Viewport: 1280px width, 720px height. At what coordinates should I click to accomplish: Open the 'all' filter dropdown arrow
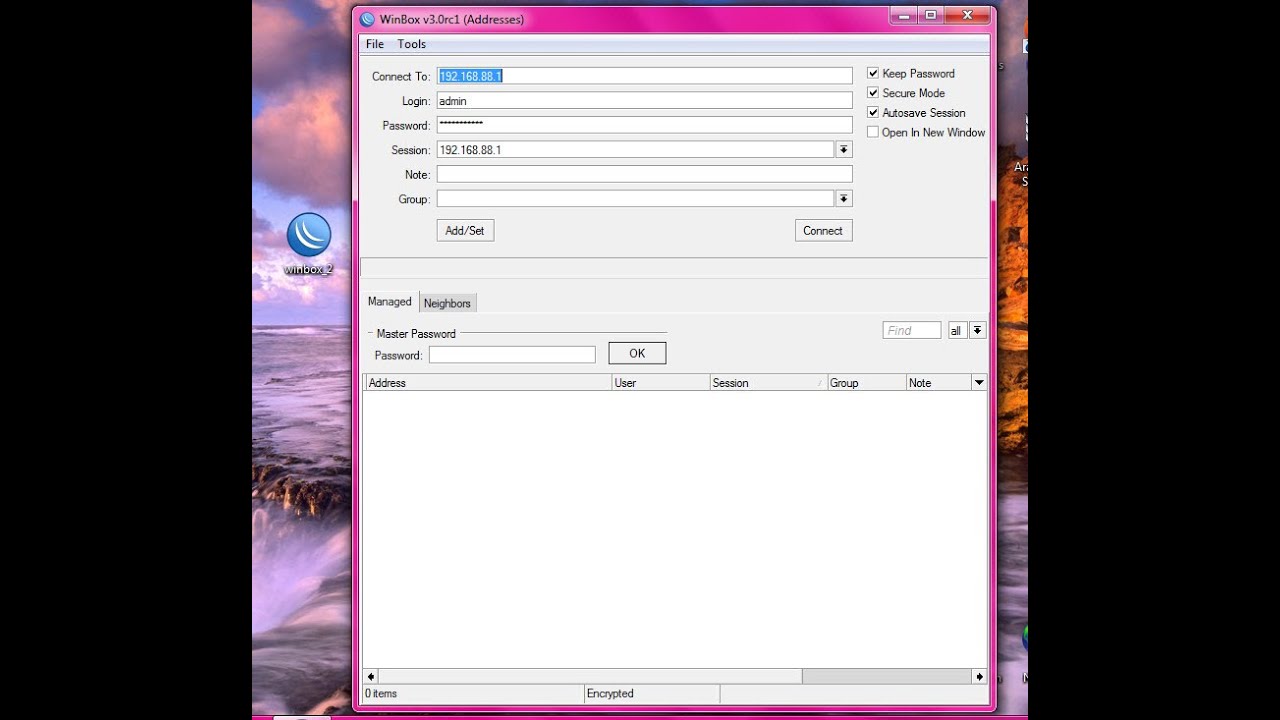click(978, 330)
